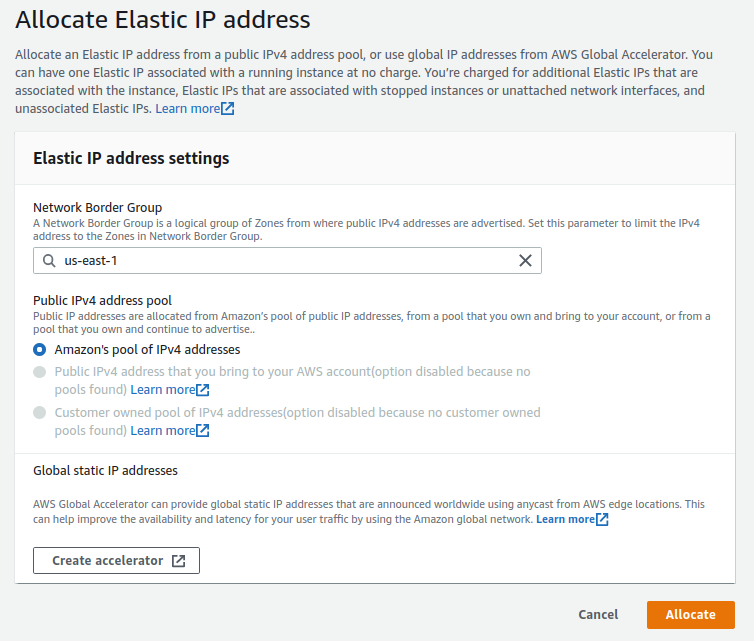This screenshot has width=754, height=641.
Task: Click the Create accelerator button label
Action: [x=107, y=561]
